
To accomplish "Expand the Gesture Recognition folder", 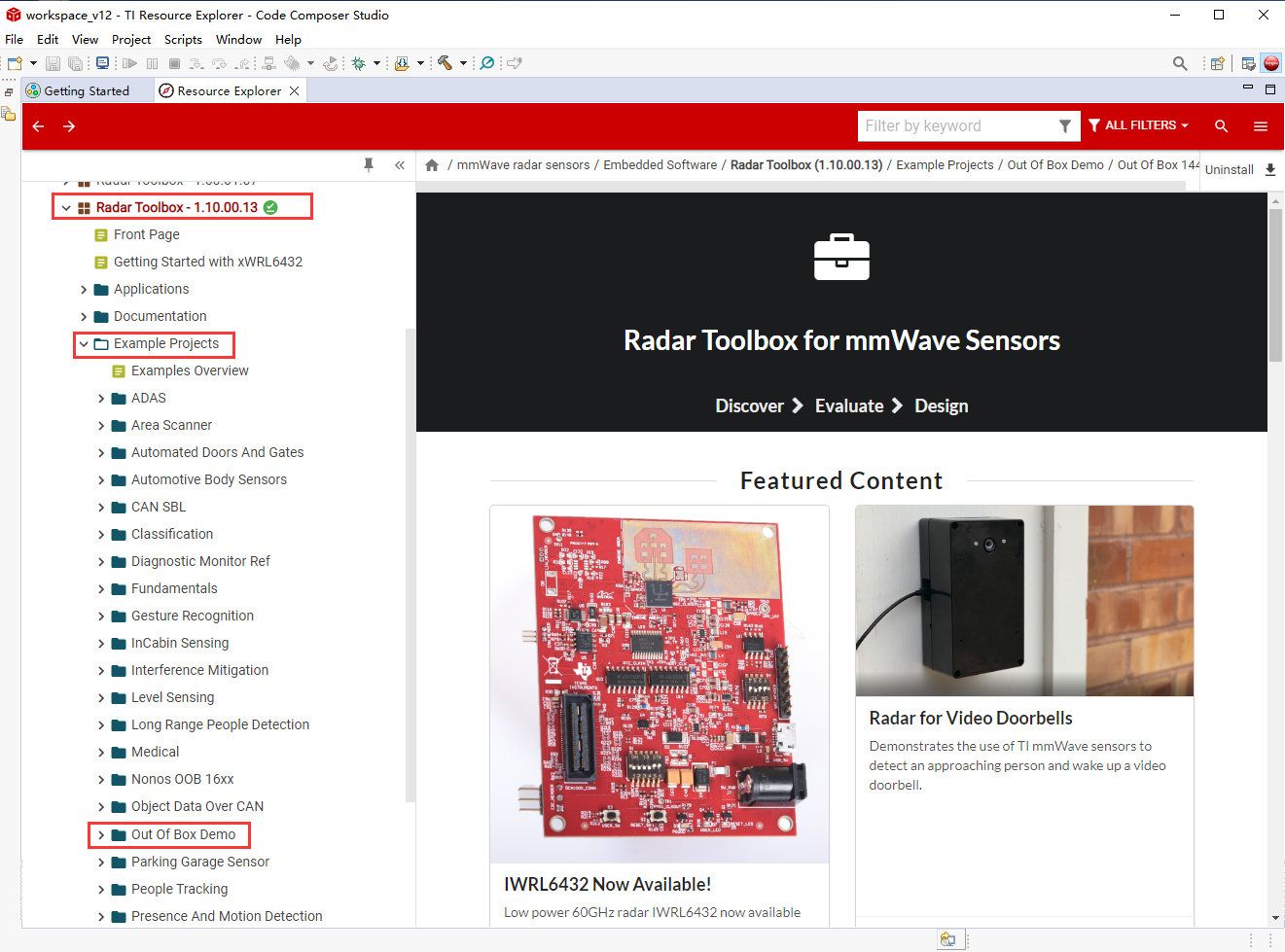I will coord(101,617).
